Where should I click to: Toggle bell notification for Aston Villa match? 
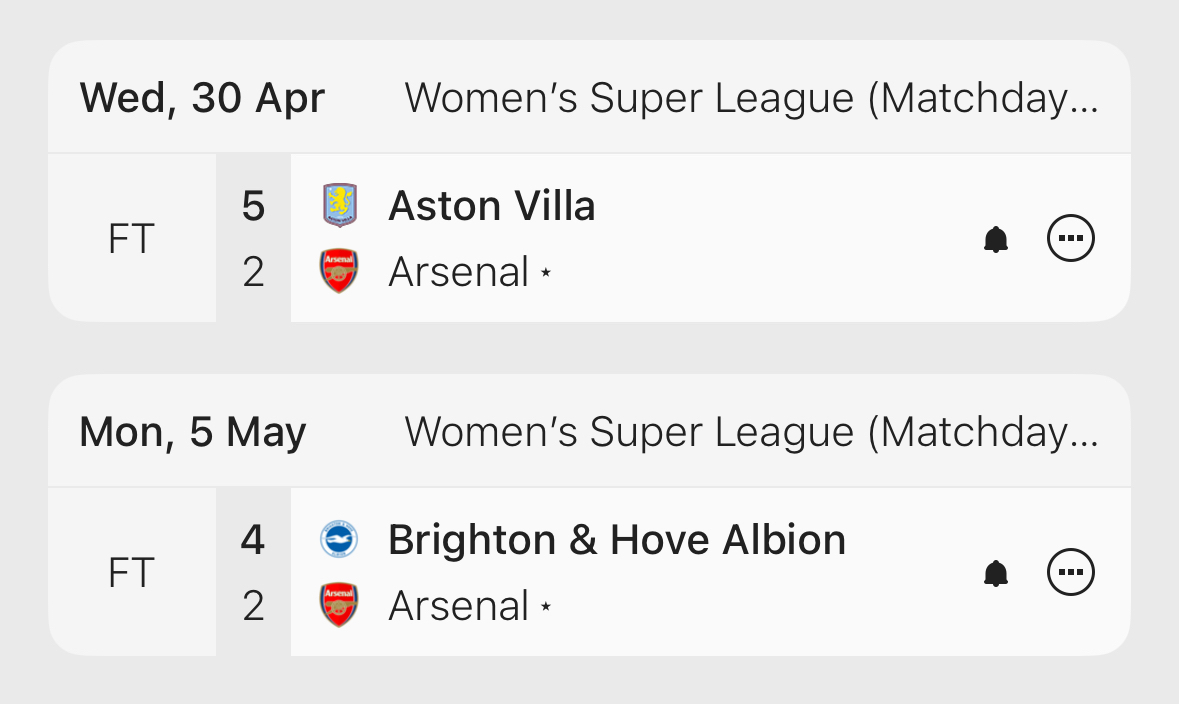(995, 239)
